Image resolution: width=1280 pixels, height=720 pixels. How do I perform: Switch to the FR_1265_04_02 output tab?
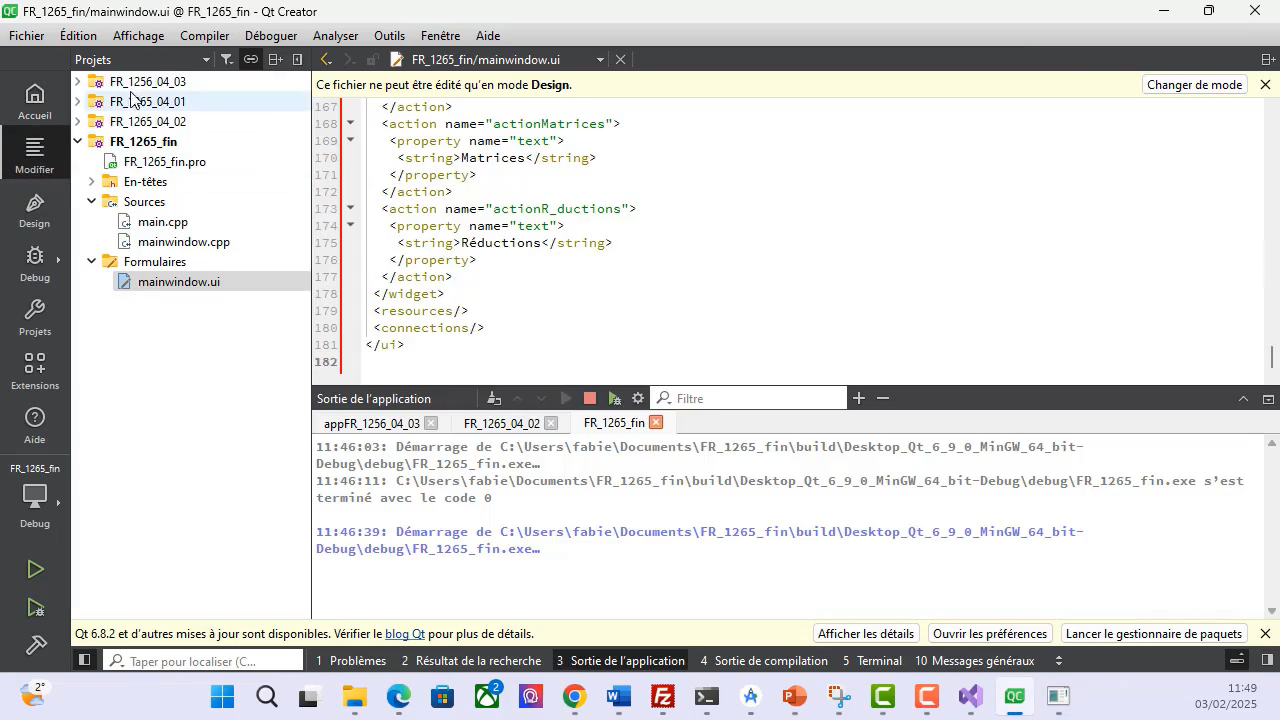click(x=501, y=424)
